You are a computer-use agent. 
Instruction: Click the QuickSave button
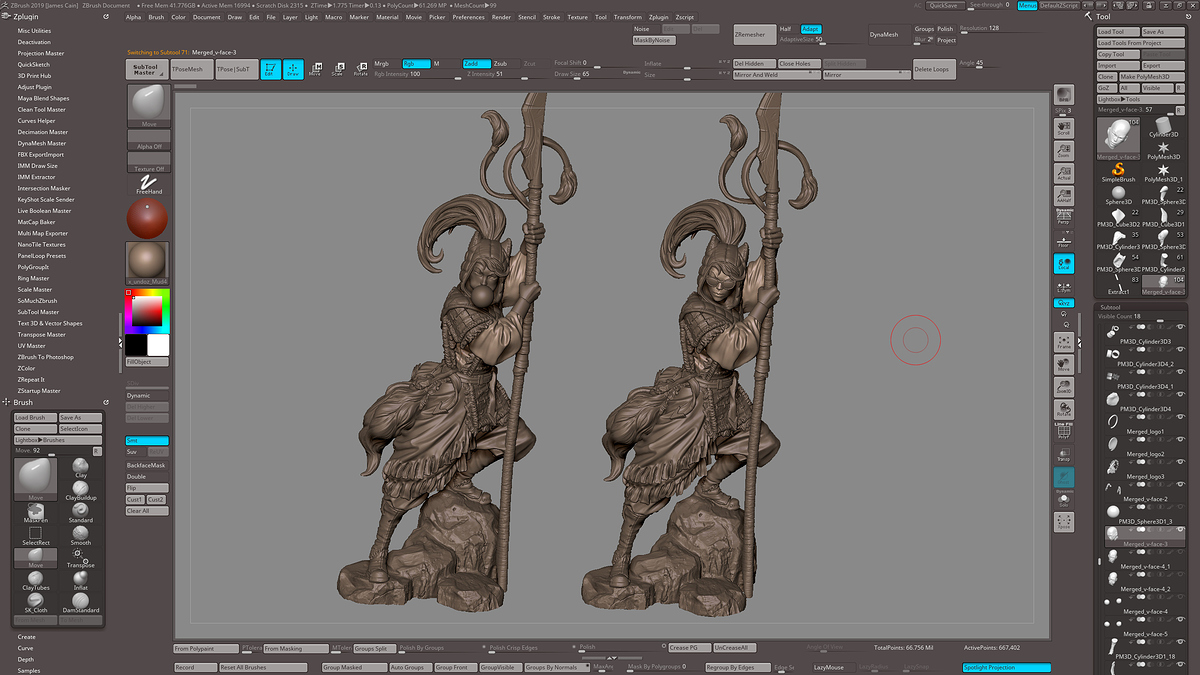[x=944, y=5]
